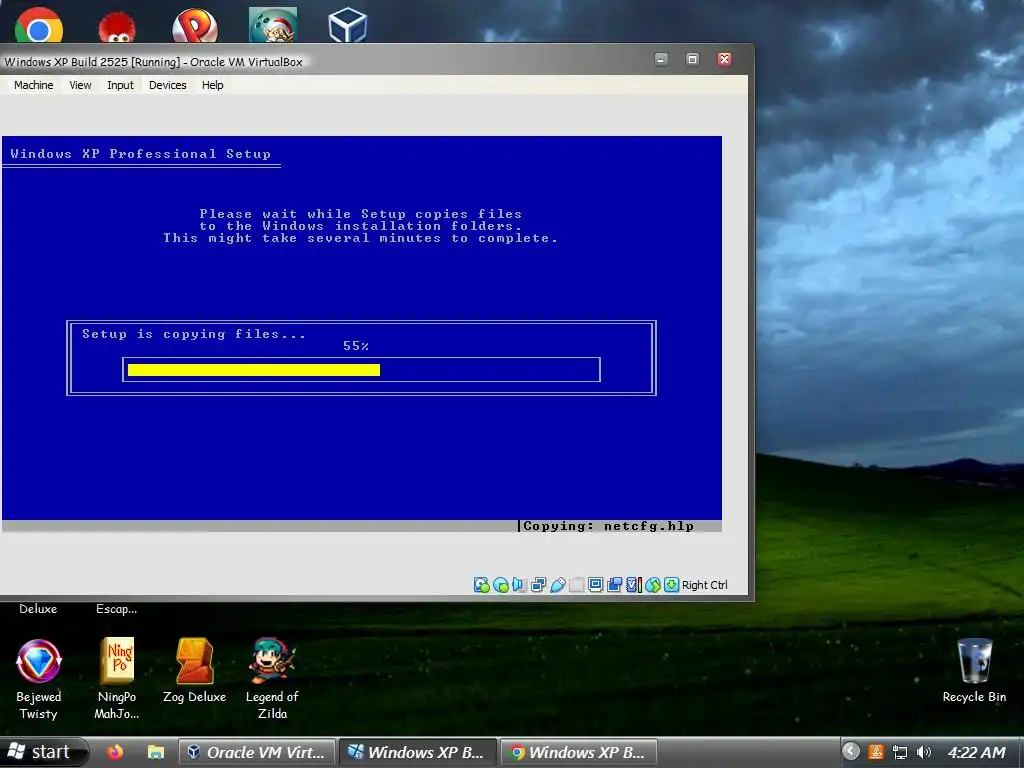Open the Peggle 'P' desktop icon

click(195, 25)
